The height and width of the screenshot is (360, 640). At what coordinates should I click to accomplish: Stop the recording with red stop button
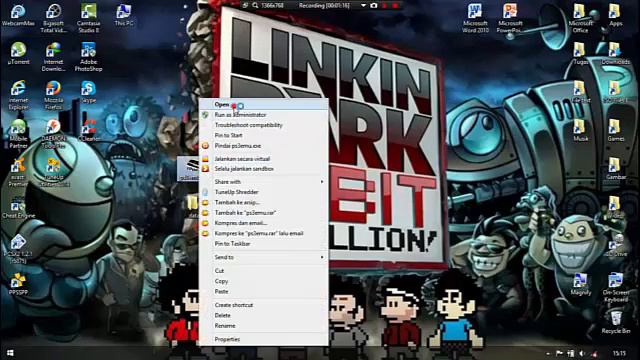click(395, 6)
